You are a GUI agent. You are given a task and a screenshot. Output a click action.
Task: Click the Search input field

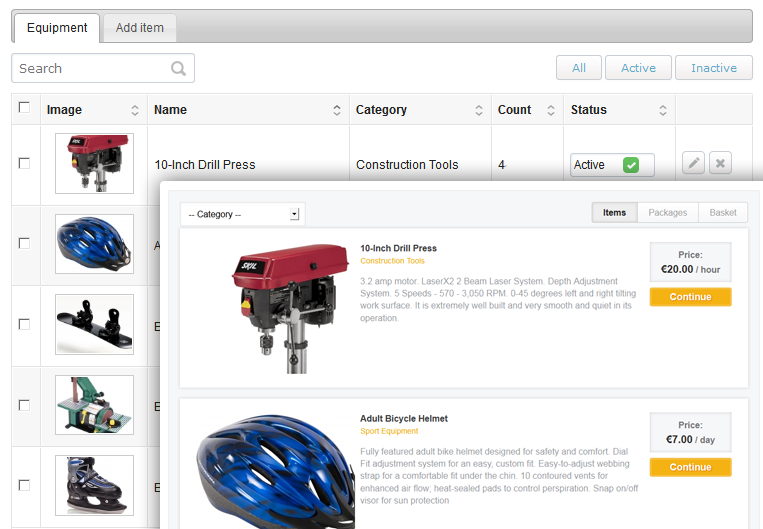pos(103,68)
